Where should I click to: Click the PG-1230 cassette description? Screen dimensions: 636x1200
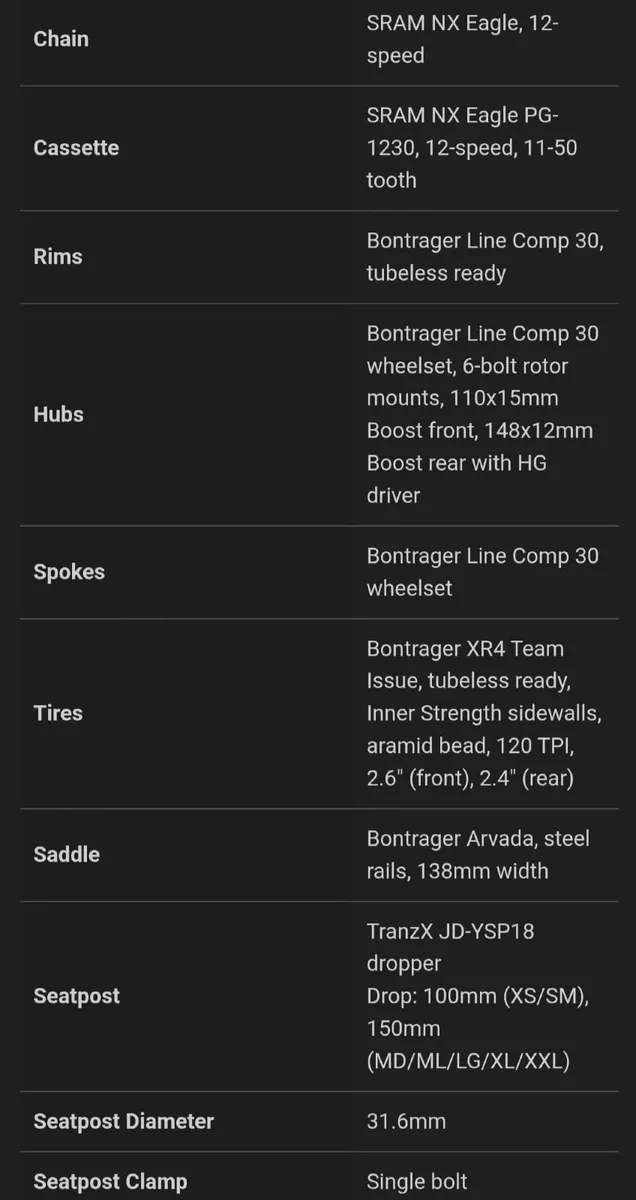pos(472,147)
